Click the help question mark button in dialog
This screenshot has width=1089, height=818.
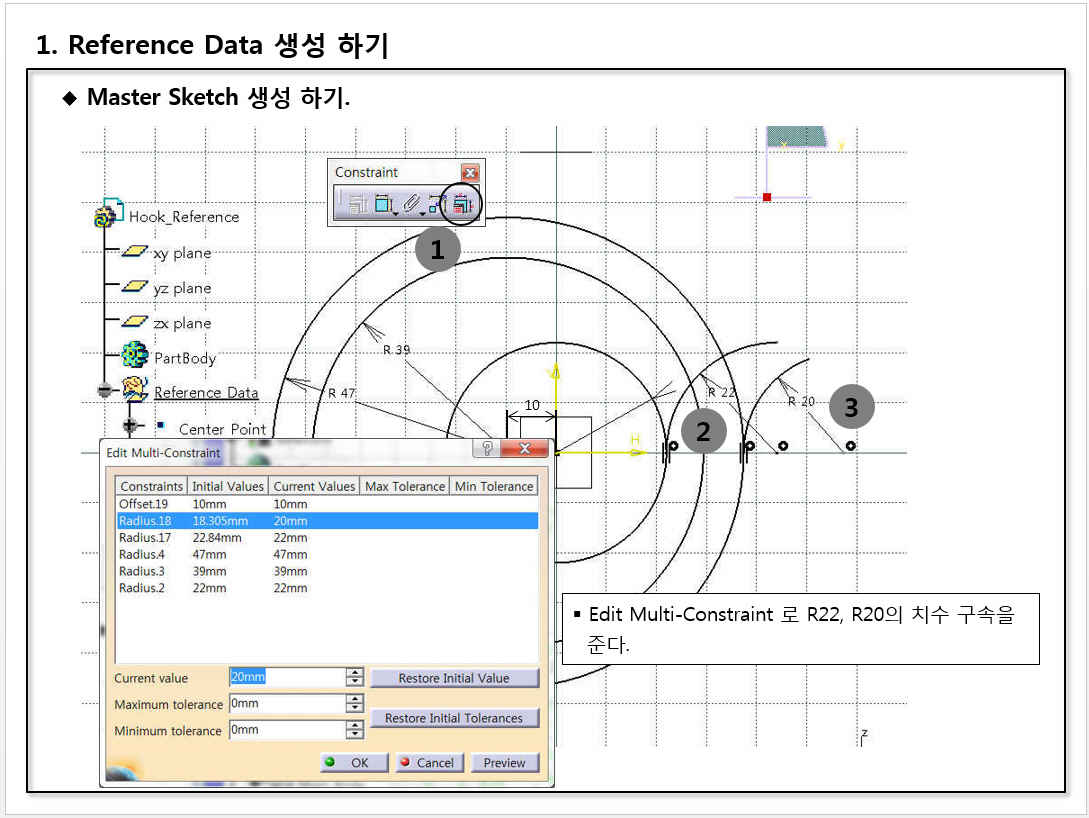(486, 449)
